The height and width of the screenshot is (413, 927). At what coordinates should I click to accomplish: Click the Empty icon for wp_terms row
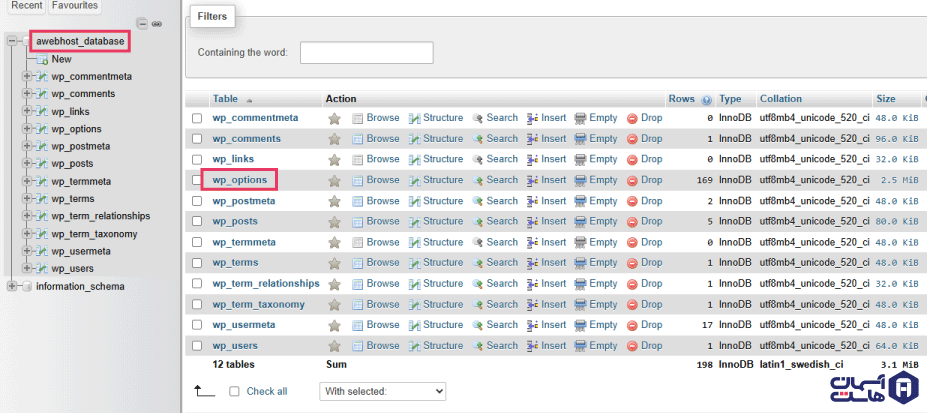(580, 263)
